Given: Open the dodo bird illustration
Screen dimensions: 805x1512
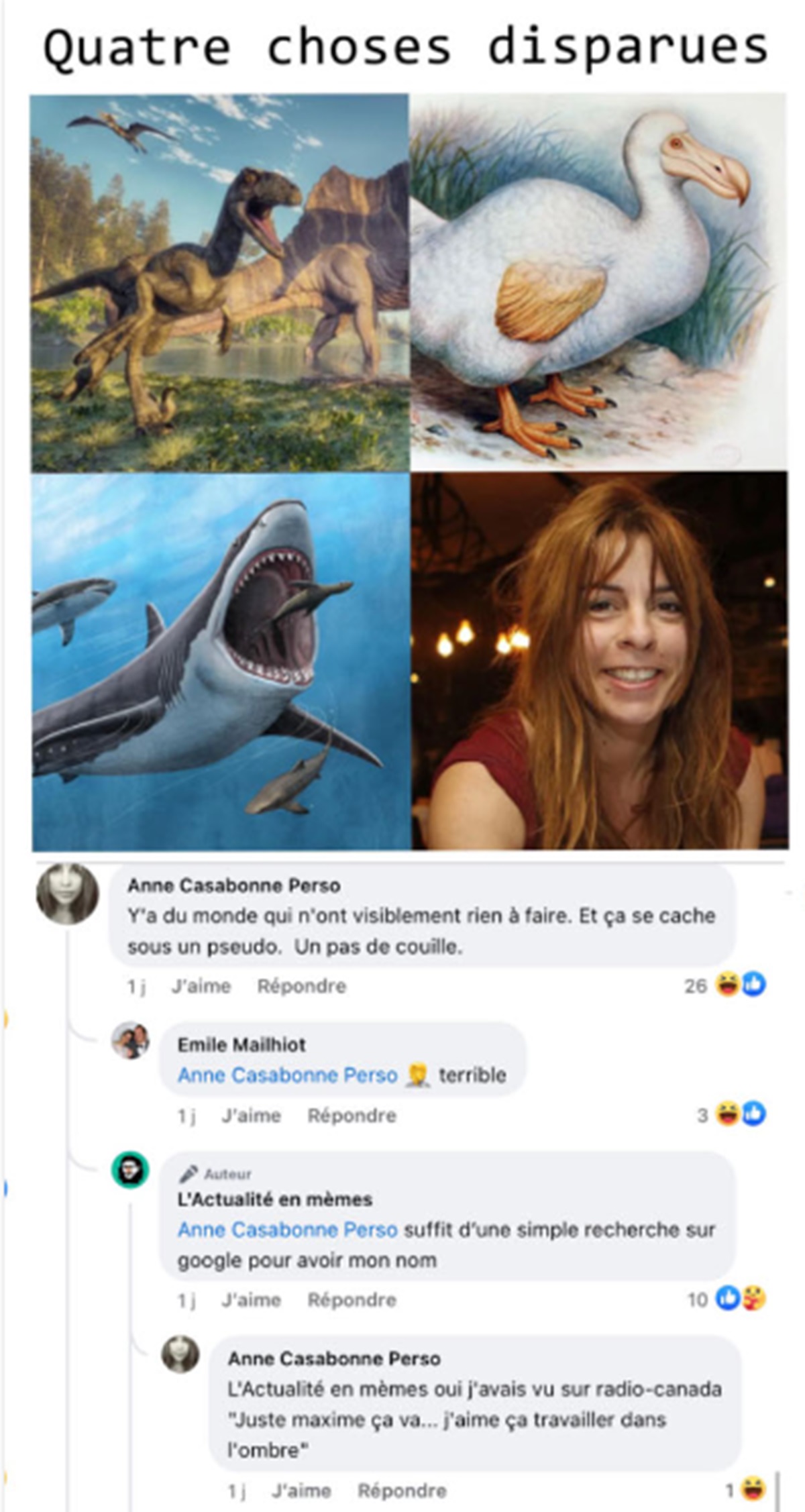Looking at the screenshot, I should pos(598,282).
